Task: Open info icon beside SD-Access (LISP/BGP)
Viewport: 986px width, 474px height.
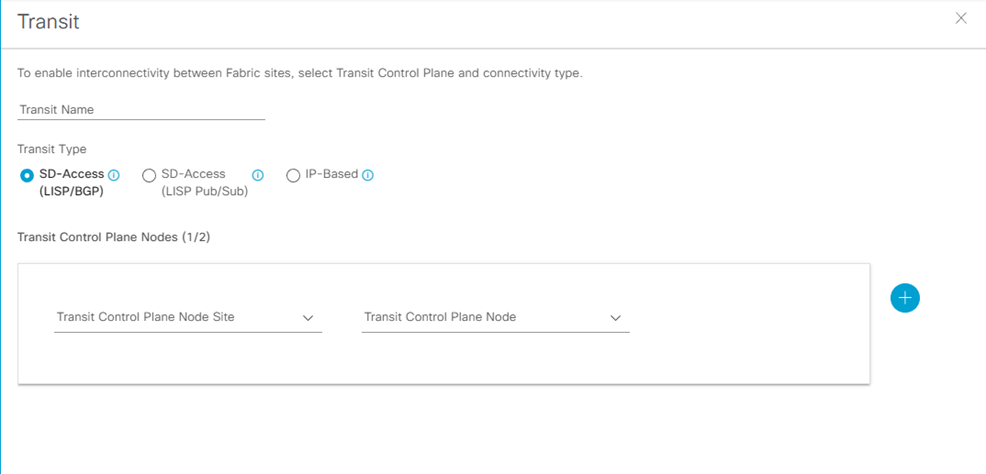Action: [114, 175]
